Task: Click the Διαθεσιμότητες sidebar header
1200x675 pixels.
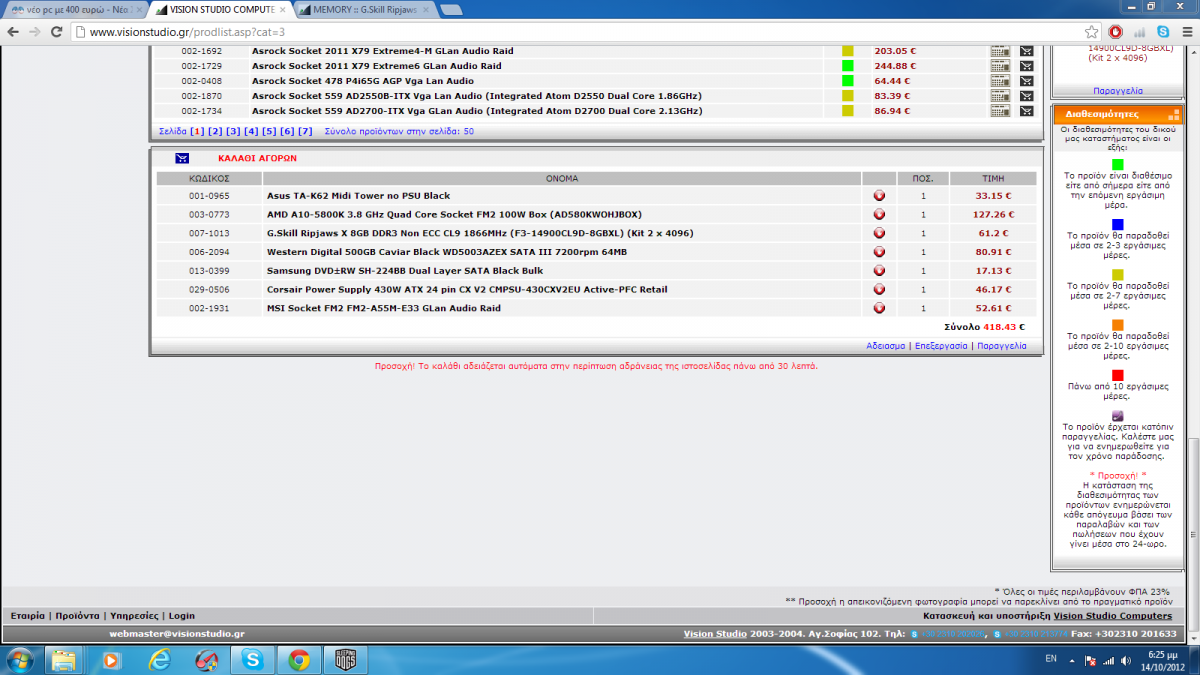Action: [1117, 114]
